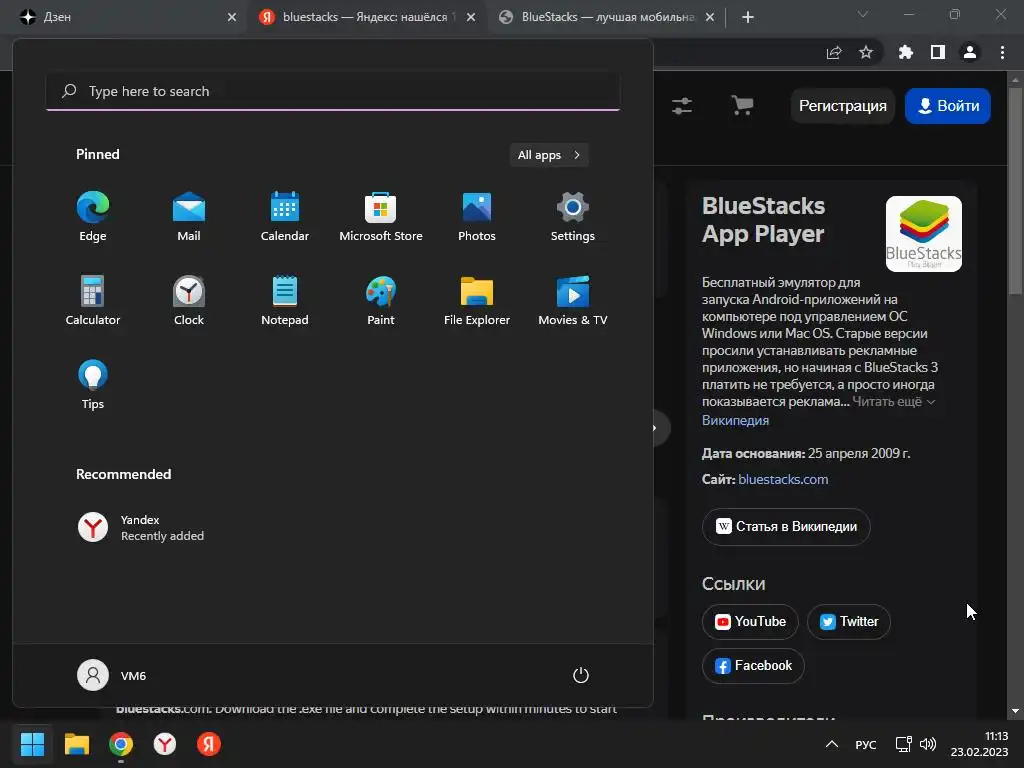Viewport: 1024px width, 768px height.
Task: Open File Explorer from the taskbar
Action: (x=76, y=744)
